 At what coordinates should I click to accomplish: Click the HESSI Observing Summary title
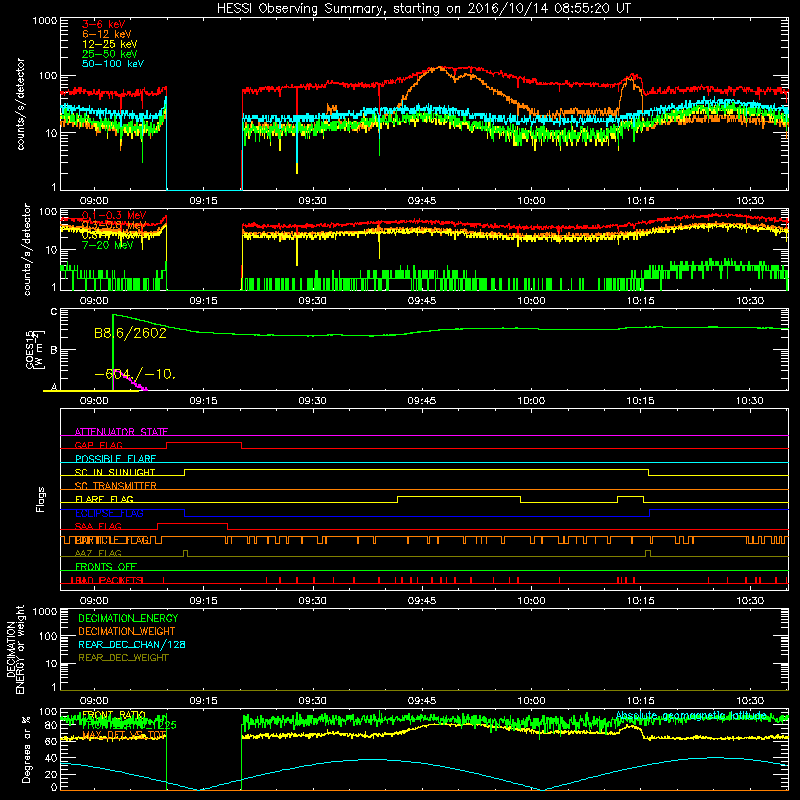click(x=423, y=8)
